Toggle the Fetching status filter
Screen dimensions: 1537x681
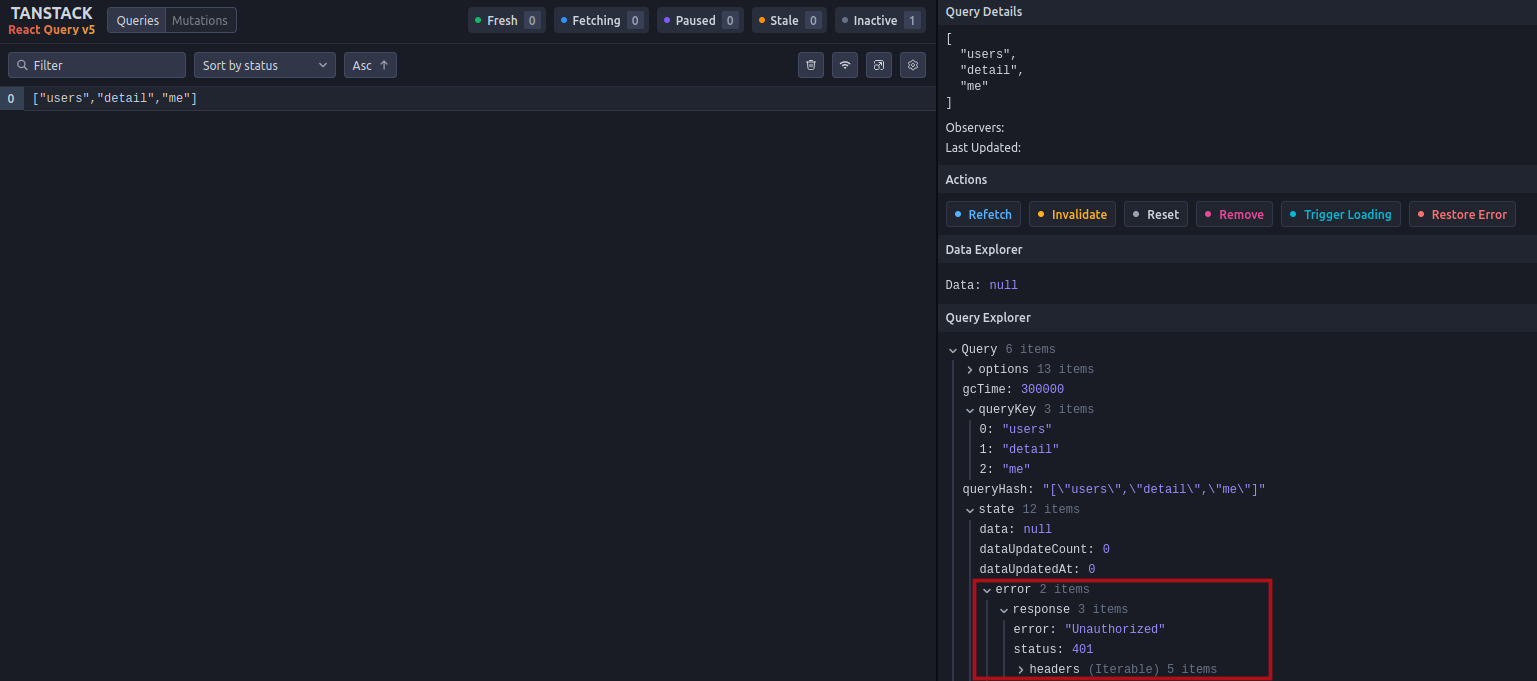point(601,20)
